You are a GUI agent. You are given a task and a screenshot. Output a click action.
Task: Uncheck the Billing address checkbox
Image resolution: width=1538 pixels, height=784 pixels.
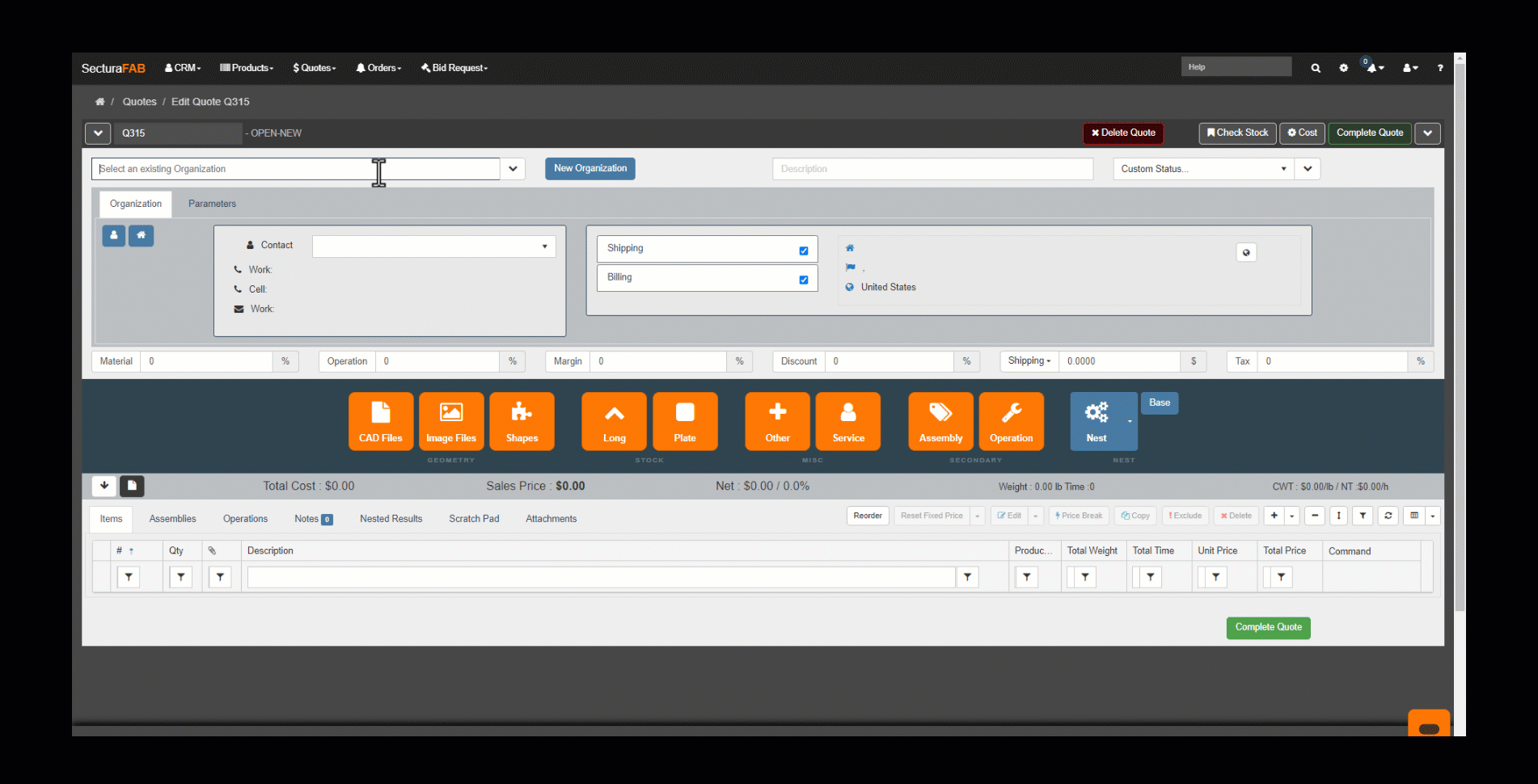tap(804, 280)
